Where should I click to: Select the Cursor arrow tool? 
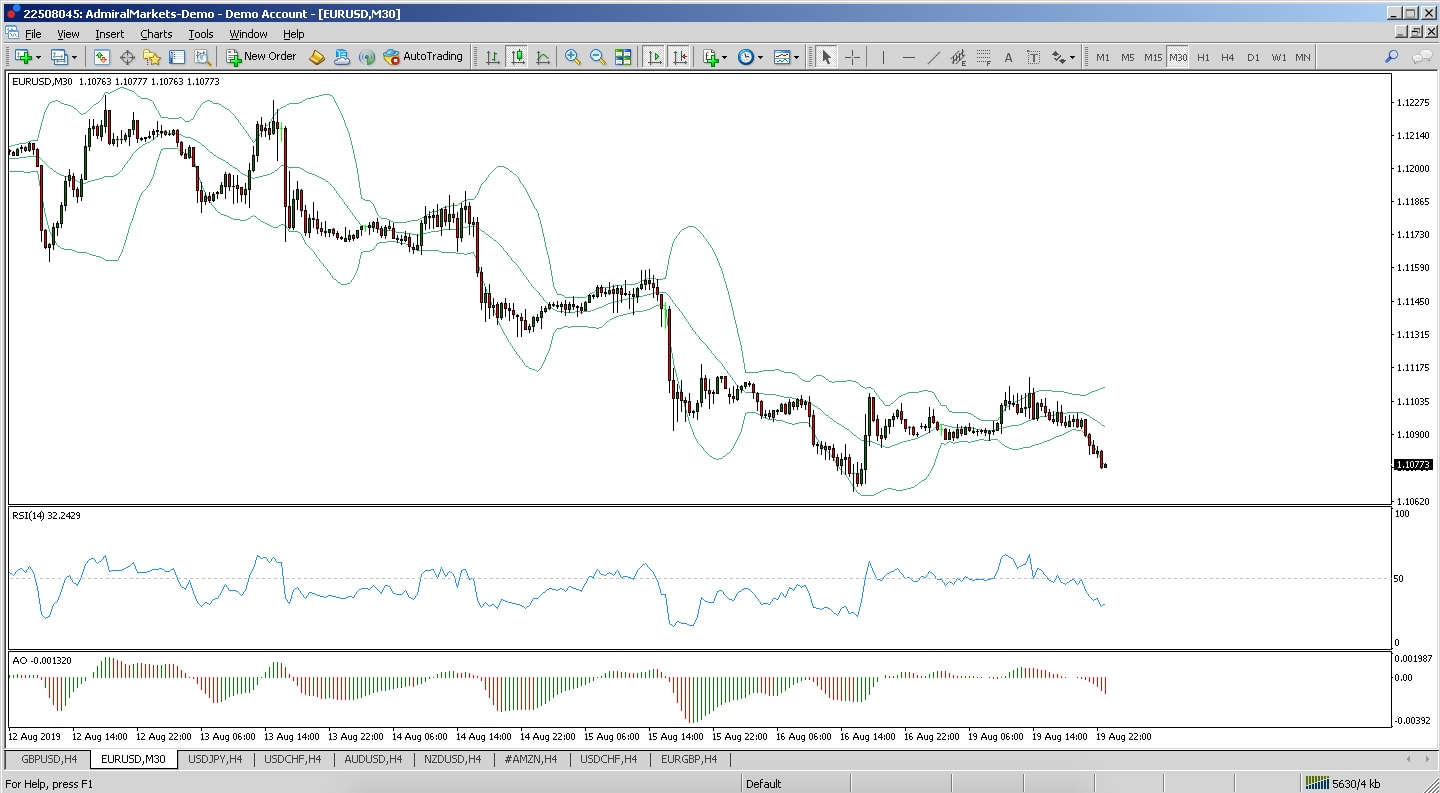[826, 57]
